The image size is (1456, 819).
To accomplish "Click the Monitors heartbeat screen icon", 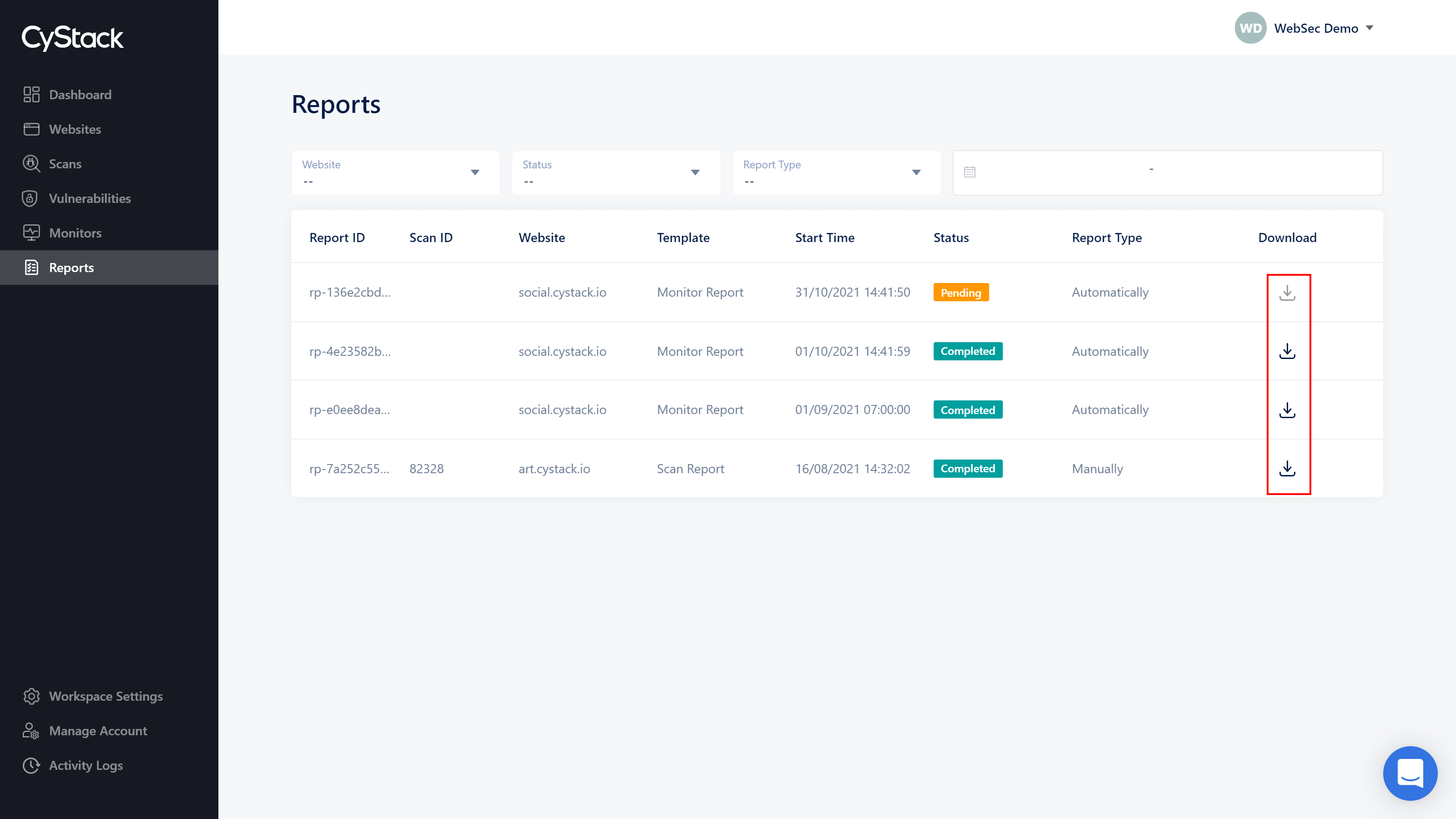I will click(x=32, y=233).
